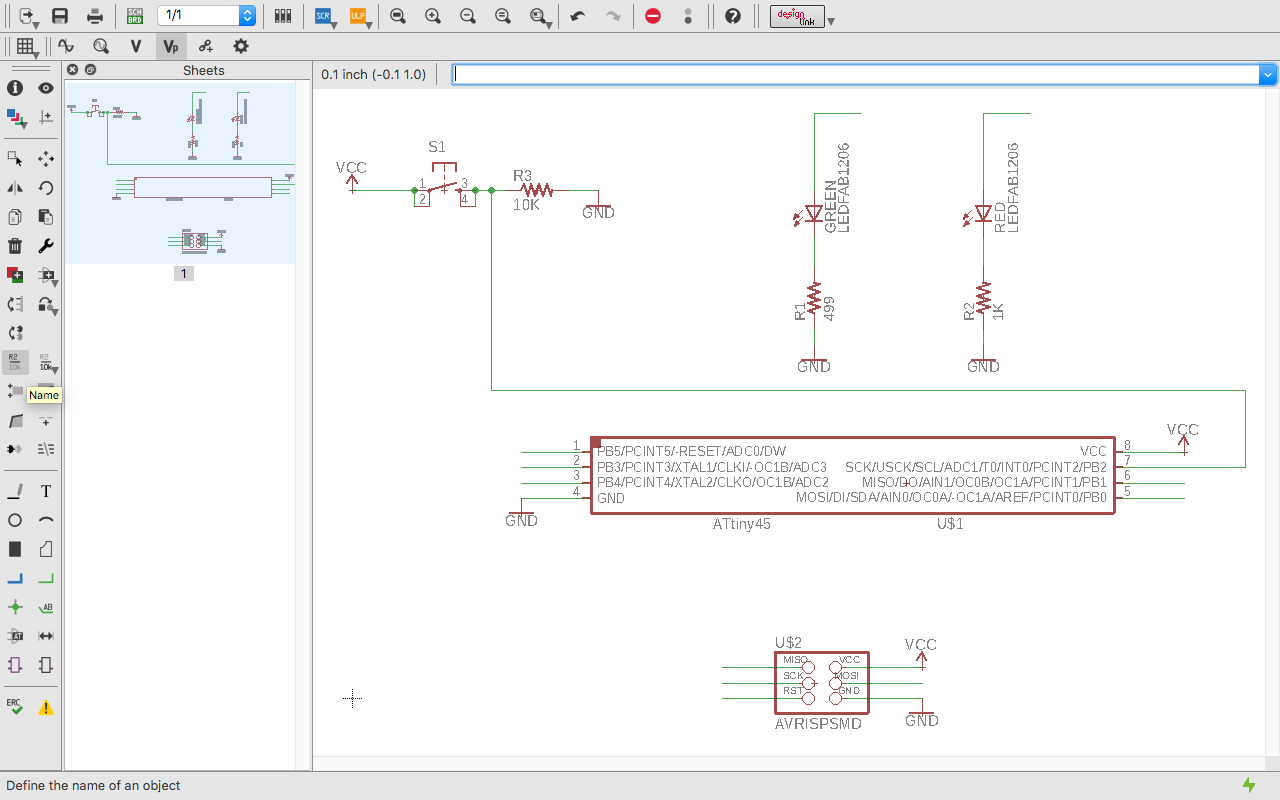Select the Change wrench tool

tap(45, 245)
